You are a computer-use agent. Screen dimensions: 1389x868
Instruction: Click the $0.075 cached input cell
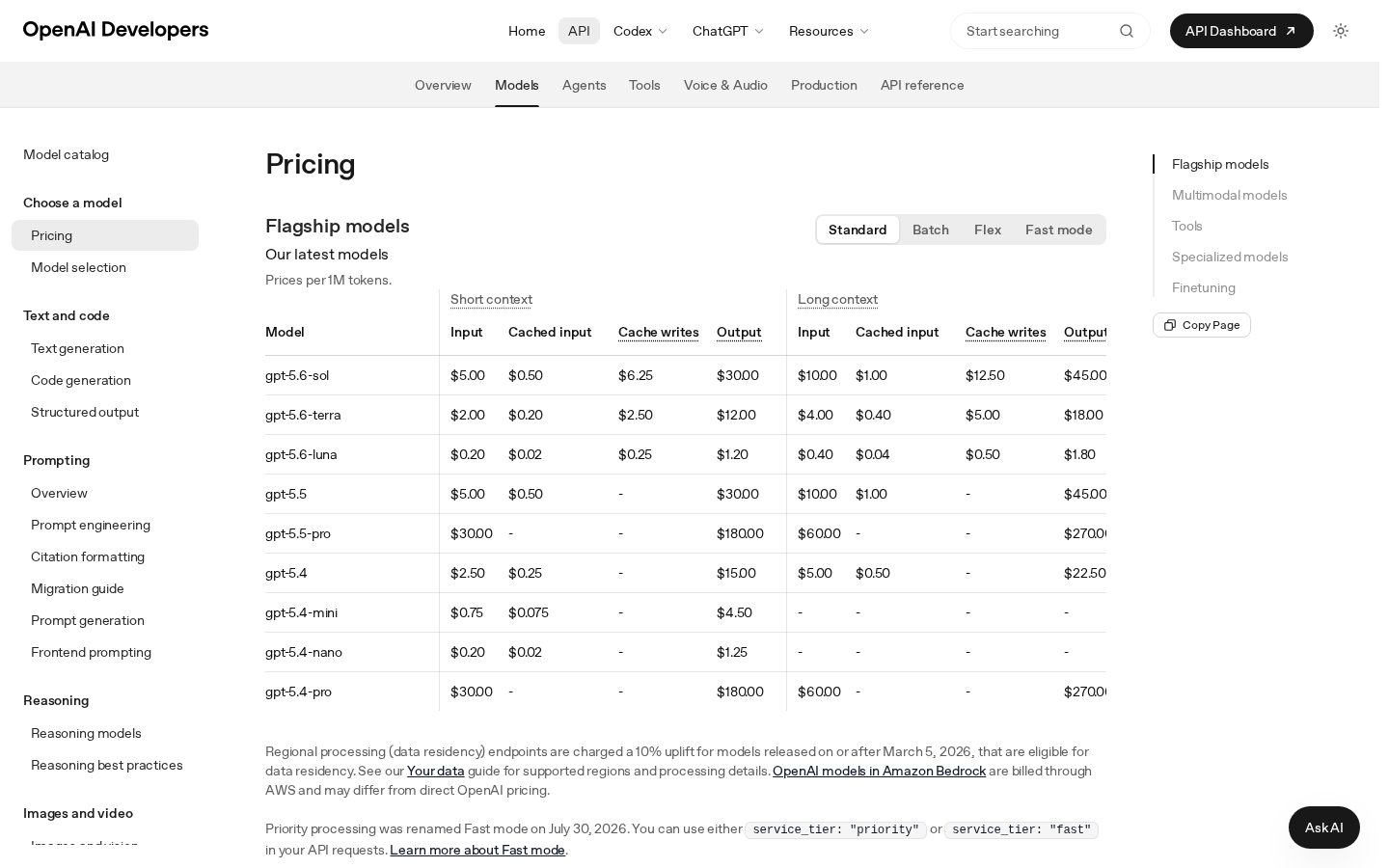point(529,612)
